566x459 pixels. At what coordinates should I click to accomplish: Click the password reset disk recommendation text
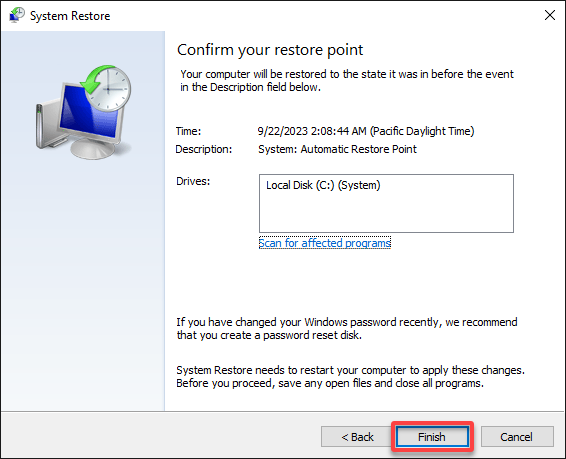[x=347, y=328]
